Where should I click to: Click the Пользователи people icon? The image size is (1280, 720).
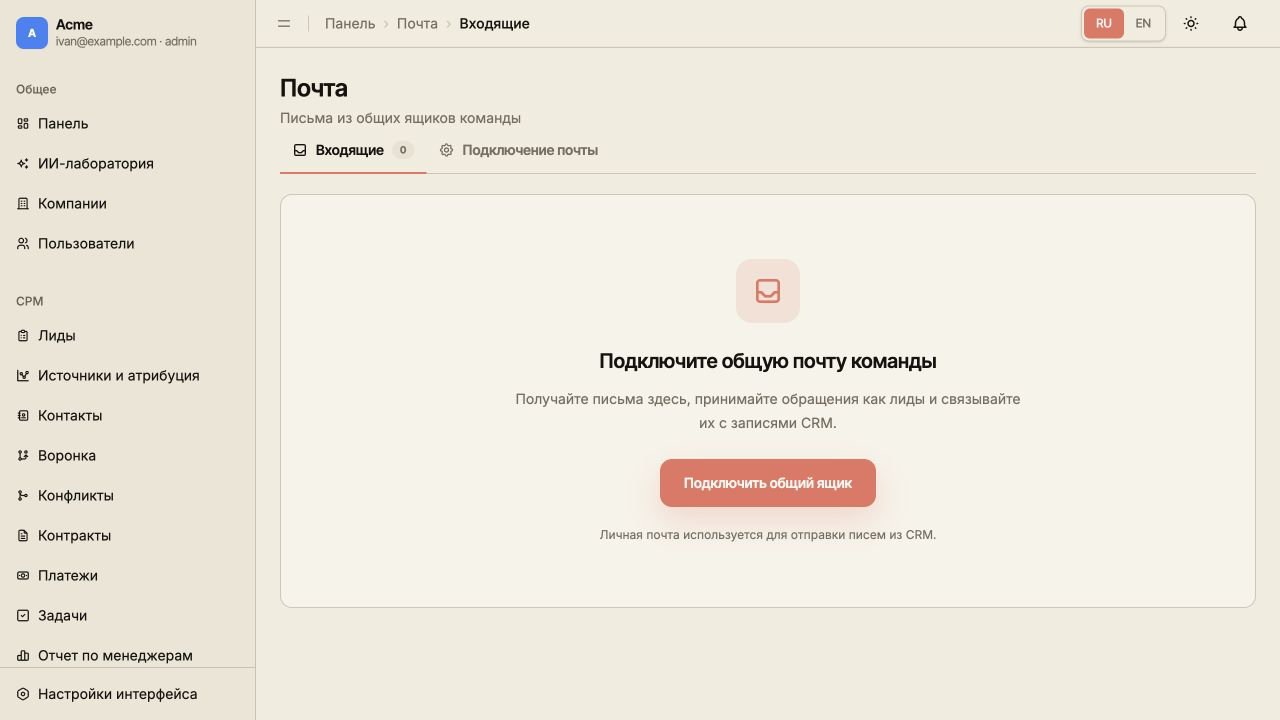pos(23,244)
